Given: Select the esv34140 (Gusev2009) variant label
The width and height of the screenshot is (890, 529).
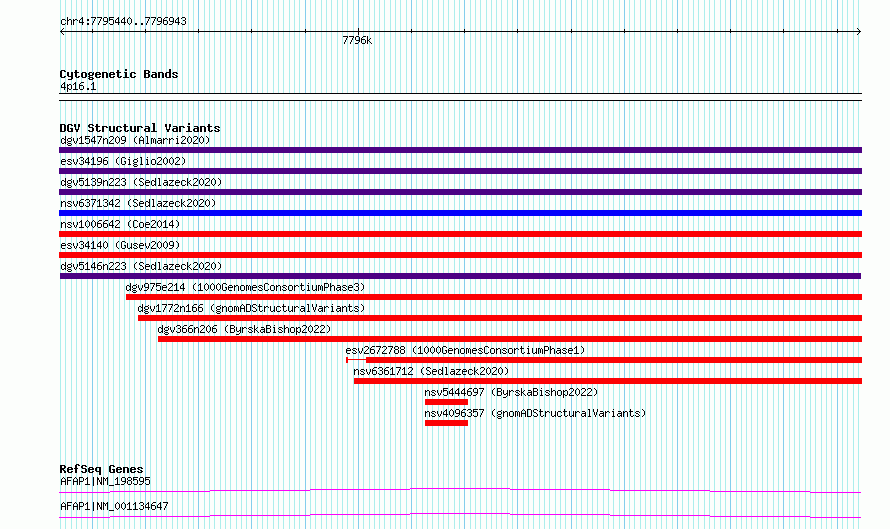Looking at the screenshot, I should click(x=120, y=245).
